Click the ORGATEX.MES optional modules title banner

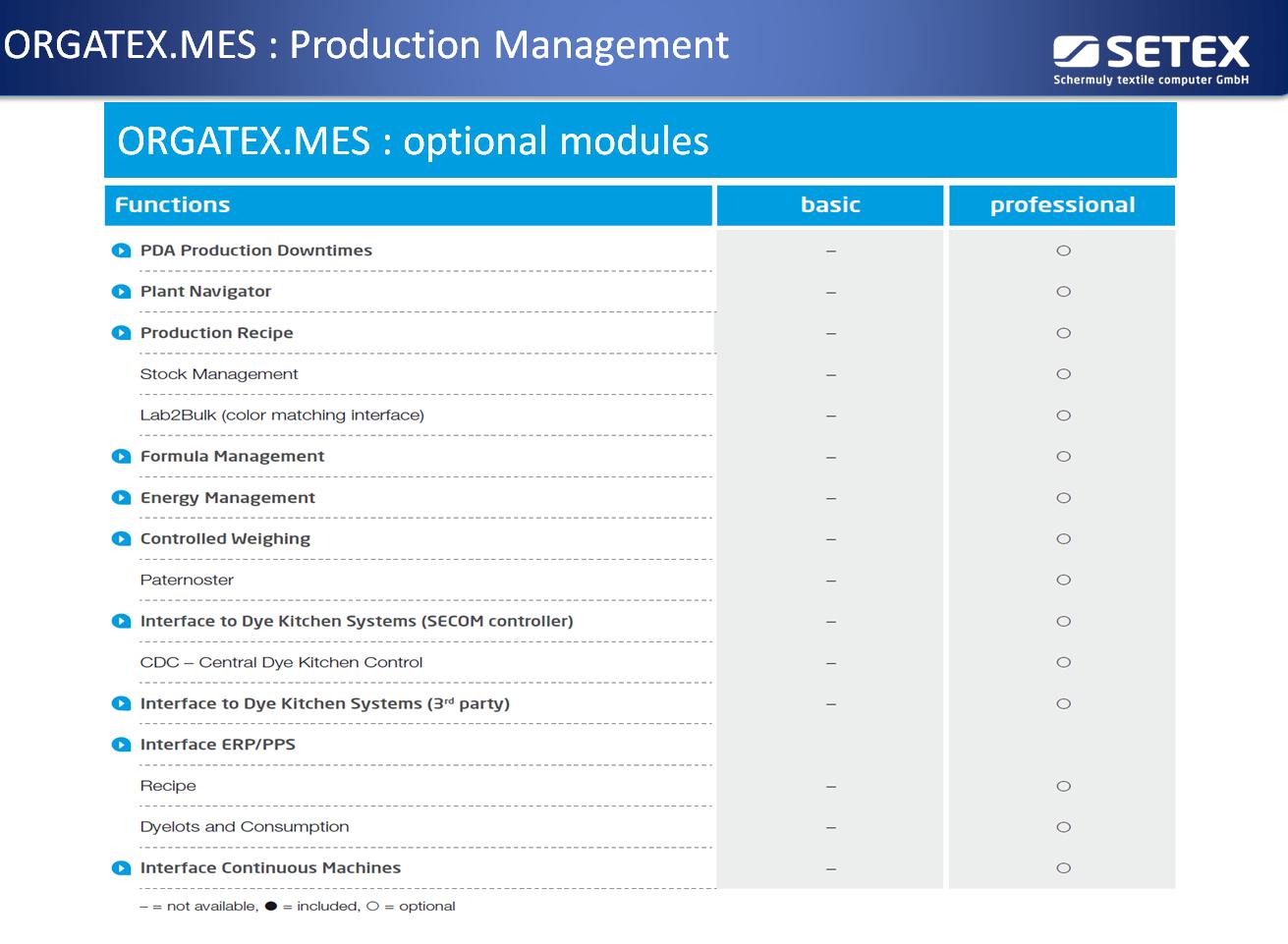tap(640, 141)
